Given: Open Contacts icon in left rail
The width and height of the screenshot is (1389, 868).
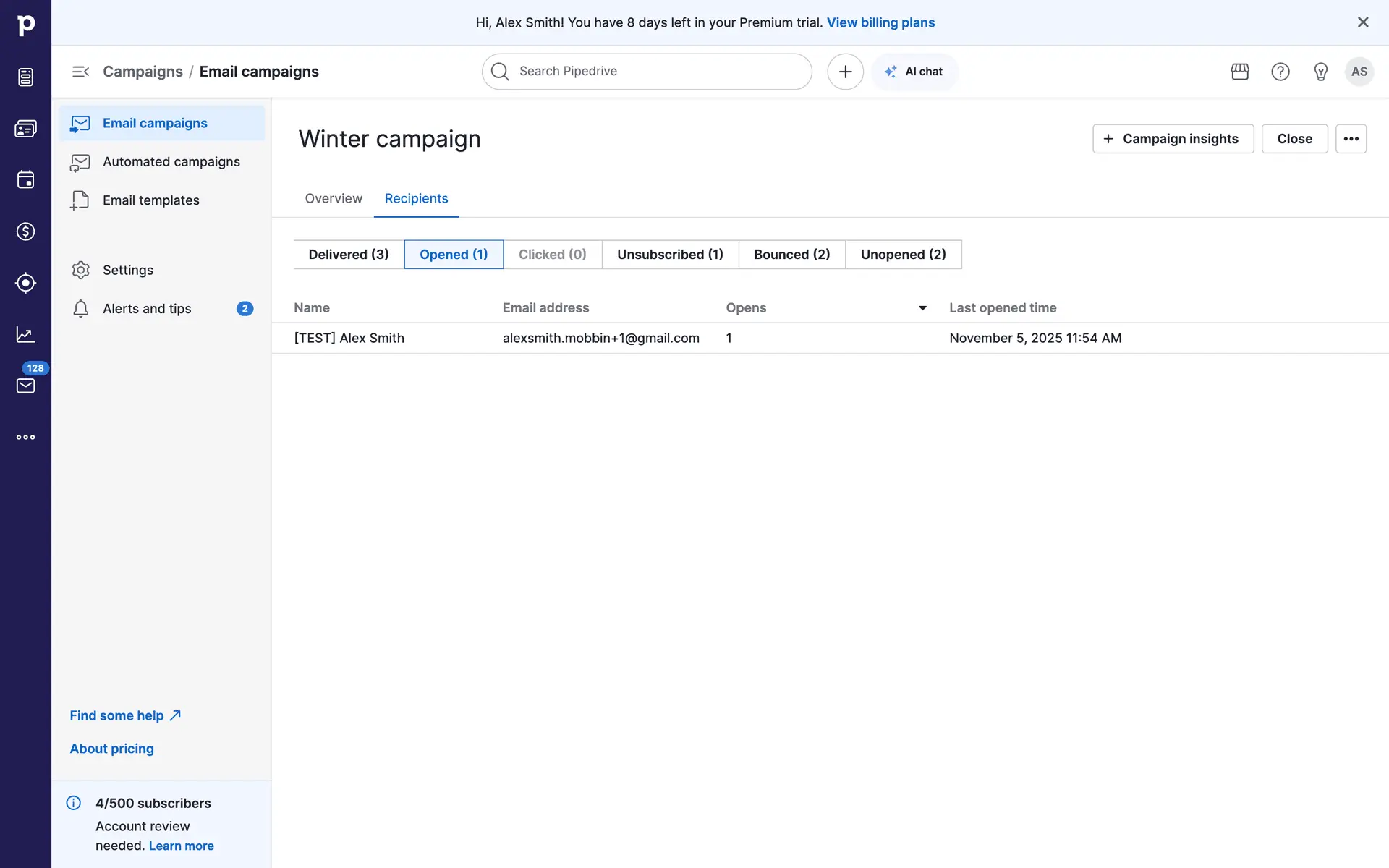Looking at the screenshot, I should [25, 129].
